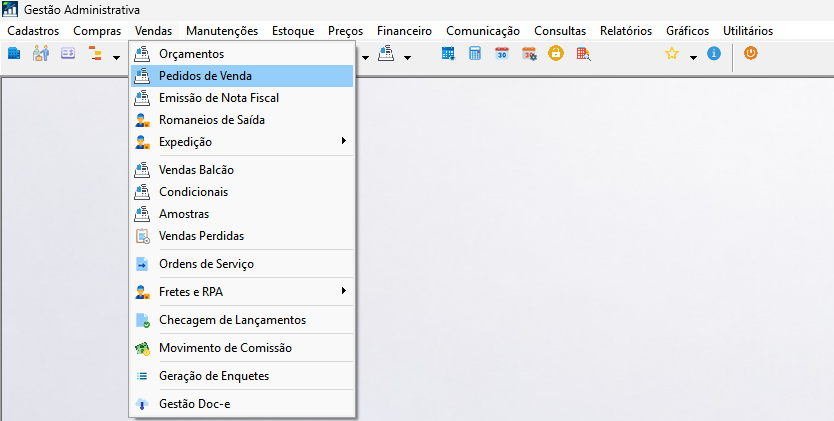The image size is (834, 421).
Task: Click the blue building icon in toolbar
Action: click(x=14, y=54)
